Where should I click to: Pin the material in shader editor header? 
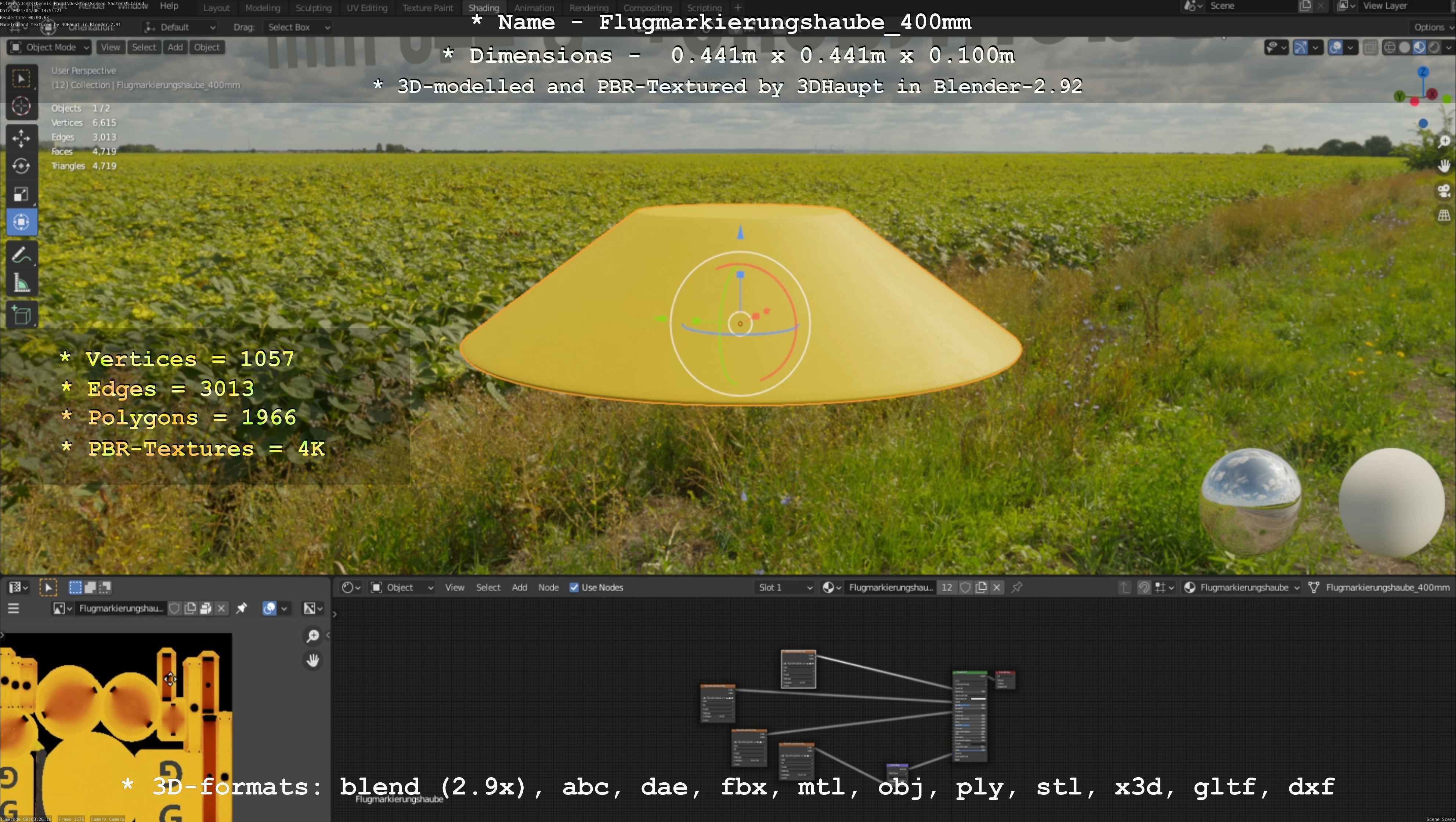pyautogui.click(x=1017, y=587)
